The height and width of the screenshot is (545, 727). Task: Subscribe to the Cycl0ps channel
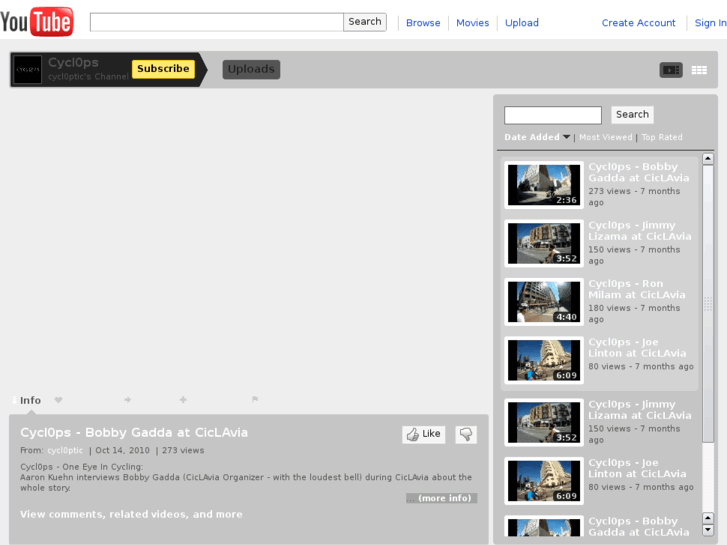pos(163,69)
